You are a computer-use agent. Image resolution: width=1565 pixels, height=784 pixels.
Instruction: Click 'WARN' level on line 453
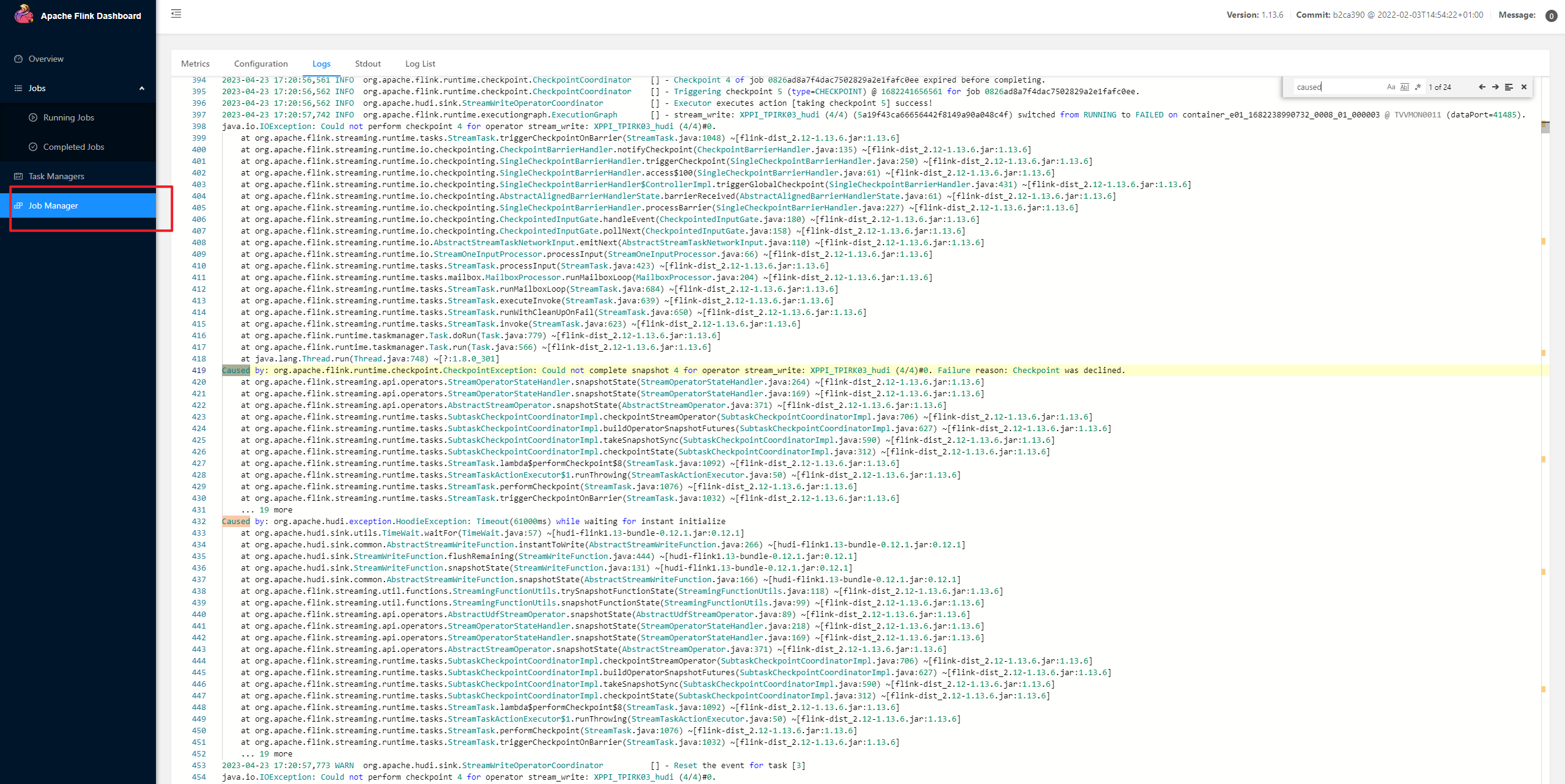(x=344, y=765)
